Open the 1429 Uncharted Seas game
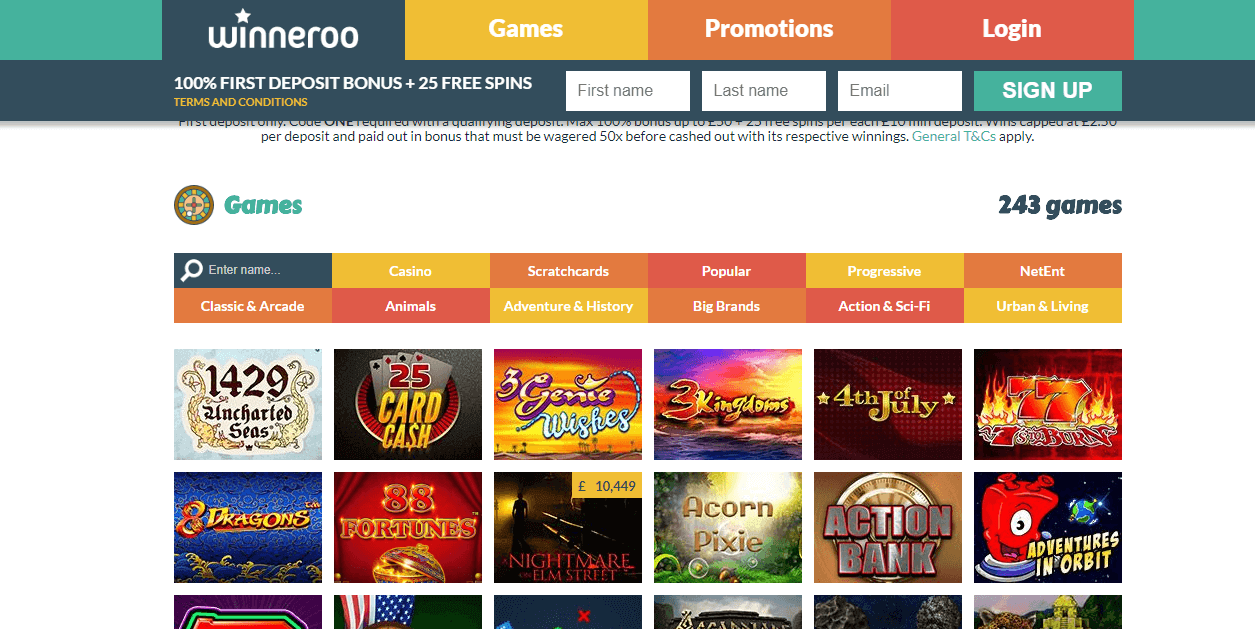The height and width of the screenshot is (629, 1255). pos(248,404)
